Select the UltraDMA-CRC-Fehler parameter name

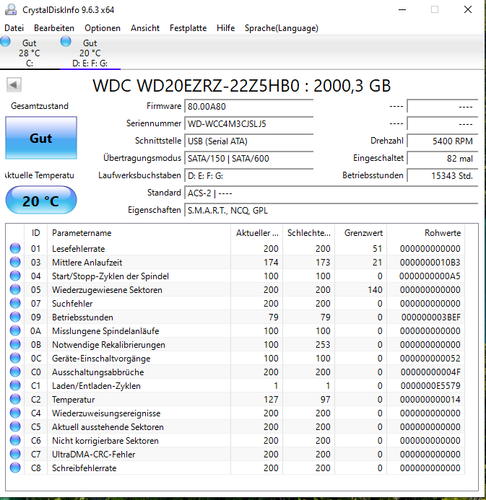pyautogui.click(x=94, y=454)
